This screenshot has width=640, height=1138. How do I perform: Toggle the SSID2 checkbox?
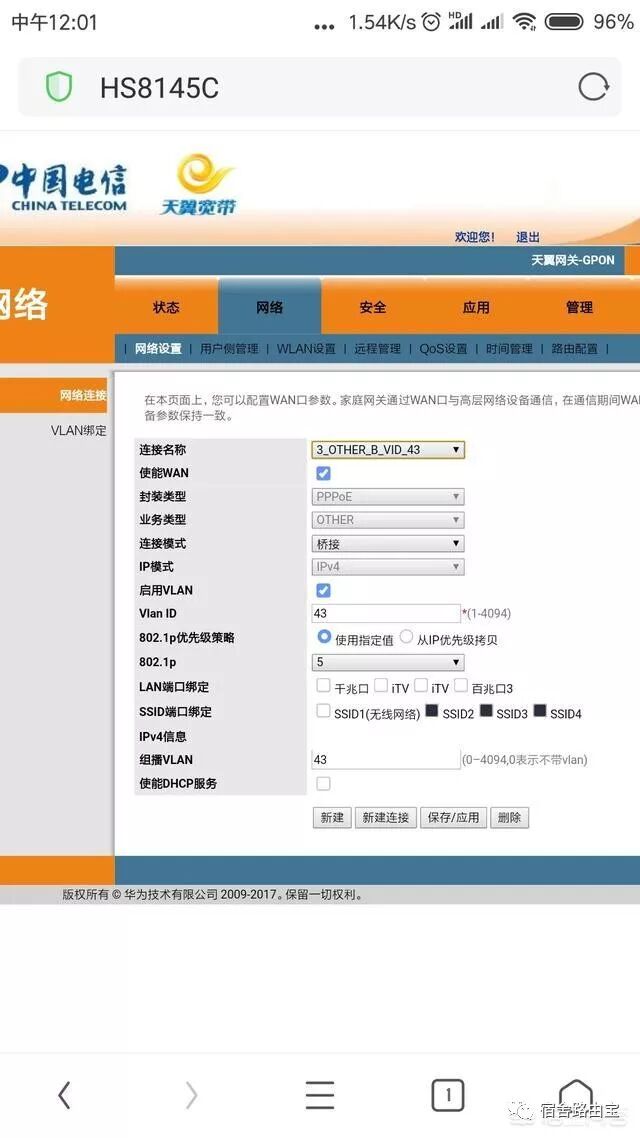point(432,711)
